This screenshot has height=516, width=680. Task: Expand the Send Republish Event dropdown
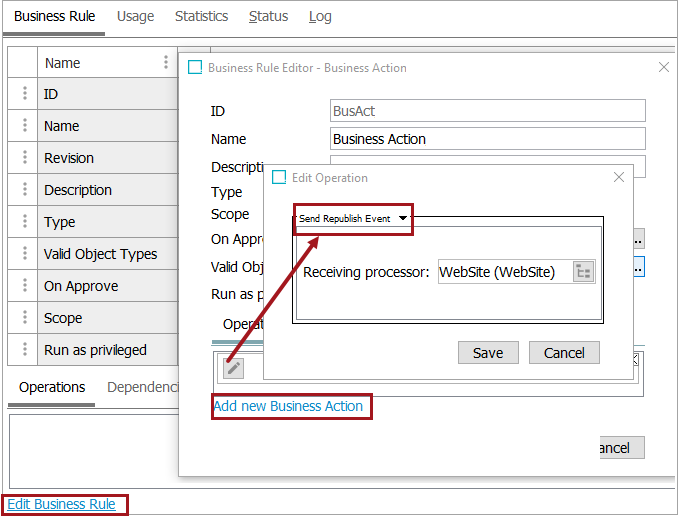tap(403, 218)
